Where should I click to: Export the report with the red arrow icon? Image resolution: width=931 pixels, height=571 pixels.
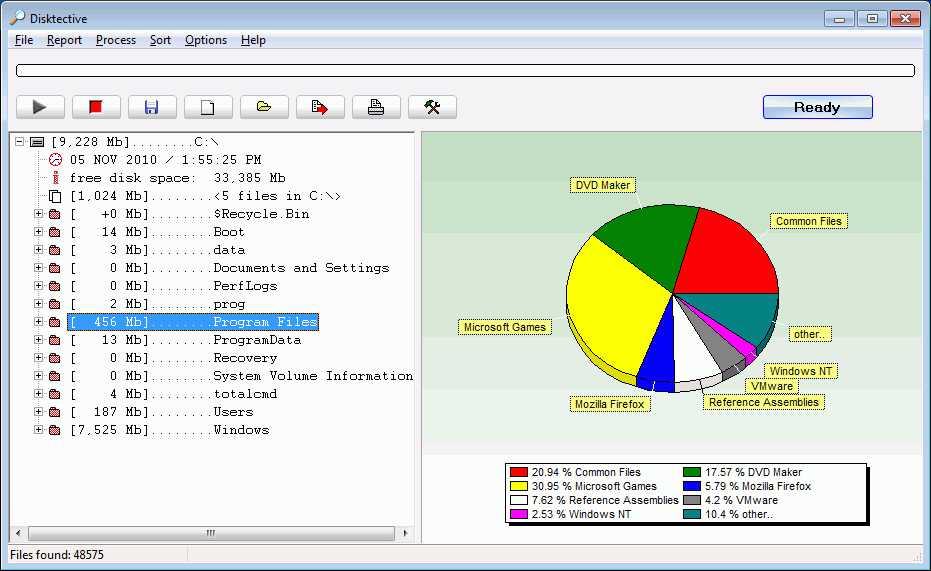coord(320,107)
